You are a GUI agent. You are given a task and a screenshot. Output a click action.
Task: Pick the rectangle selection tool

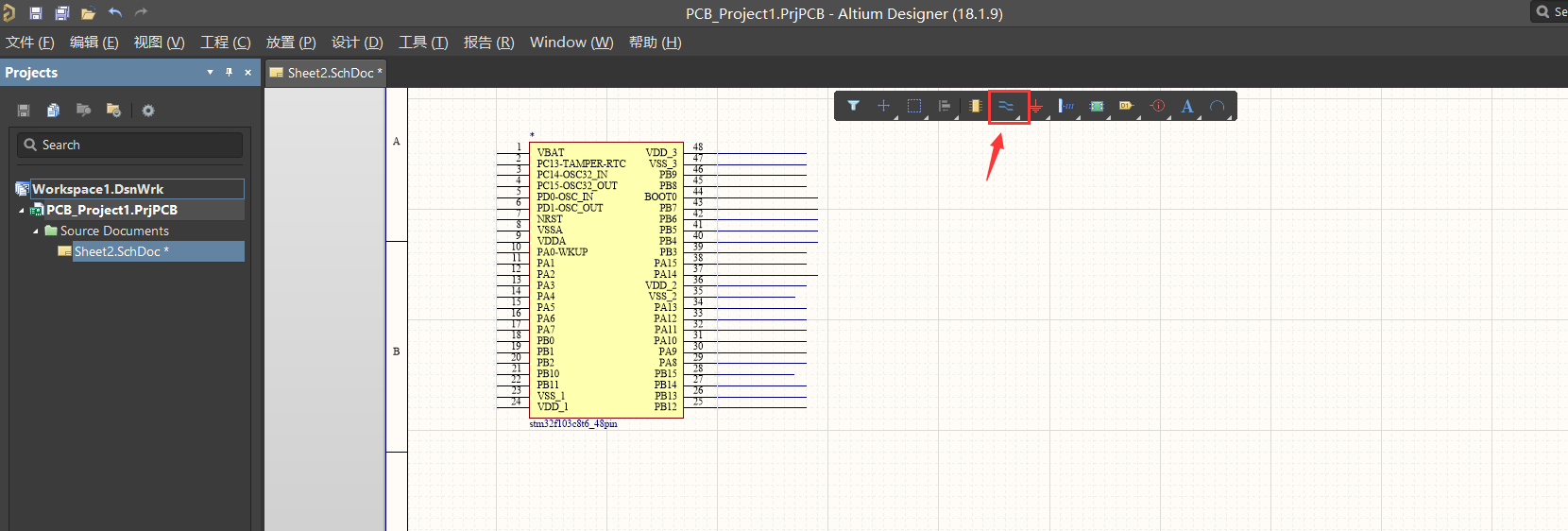tap(914, 106)
